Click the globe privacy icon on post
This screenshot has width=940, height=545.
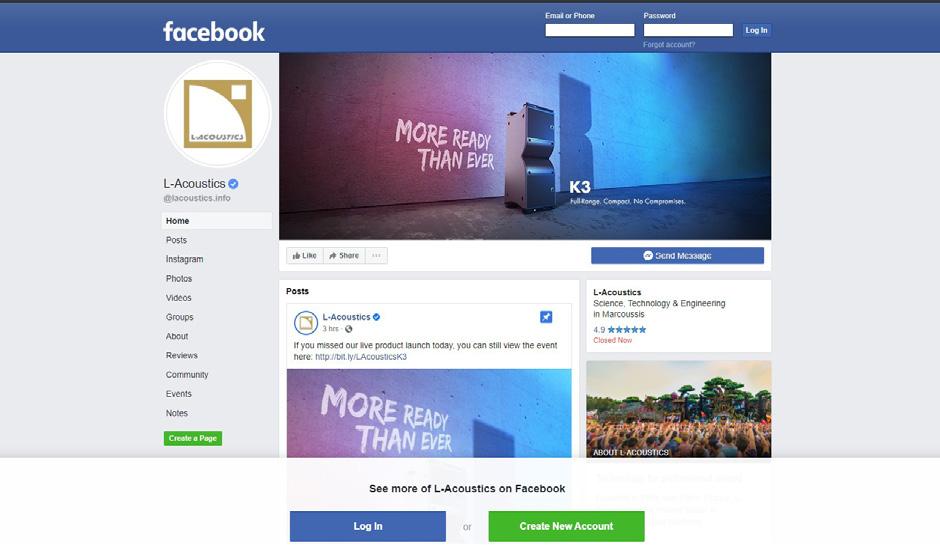[x=348, y=329]
